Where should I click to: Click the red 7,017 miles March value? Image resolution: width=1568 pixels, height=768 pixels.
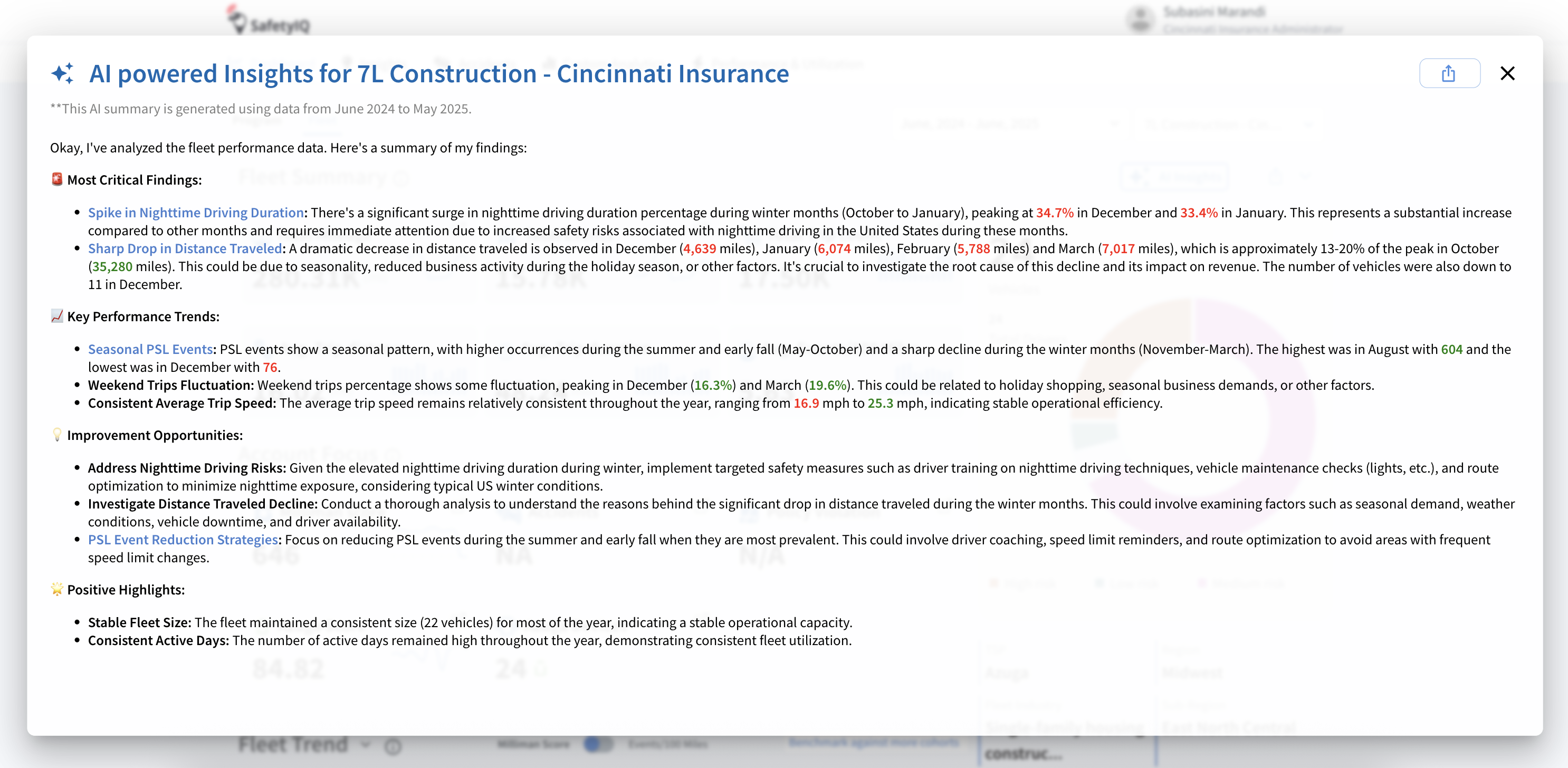(x=1118, y=248)
